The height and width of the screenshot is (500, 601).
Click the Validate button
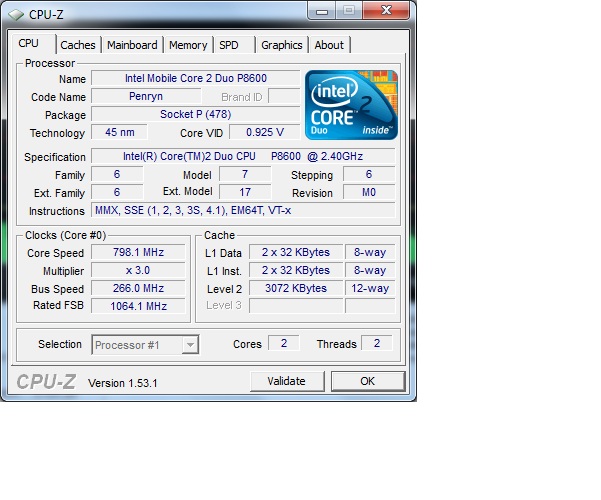tap(287, 381)
